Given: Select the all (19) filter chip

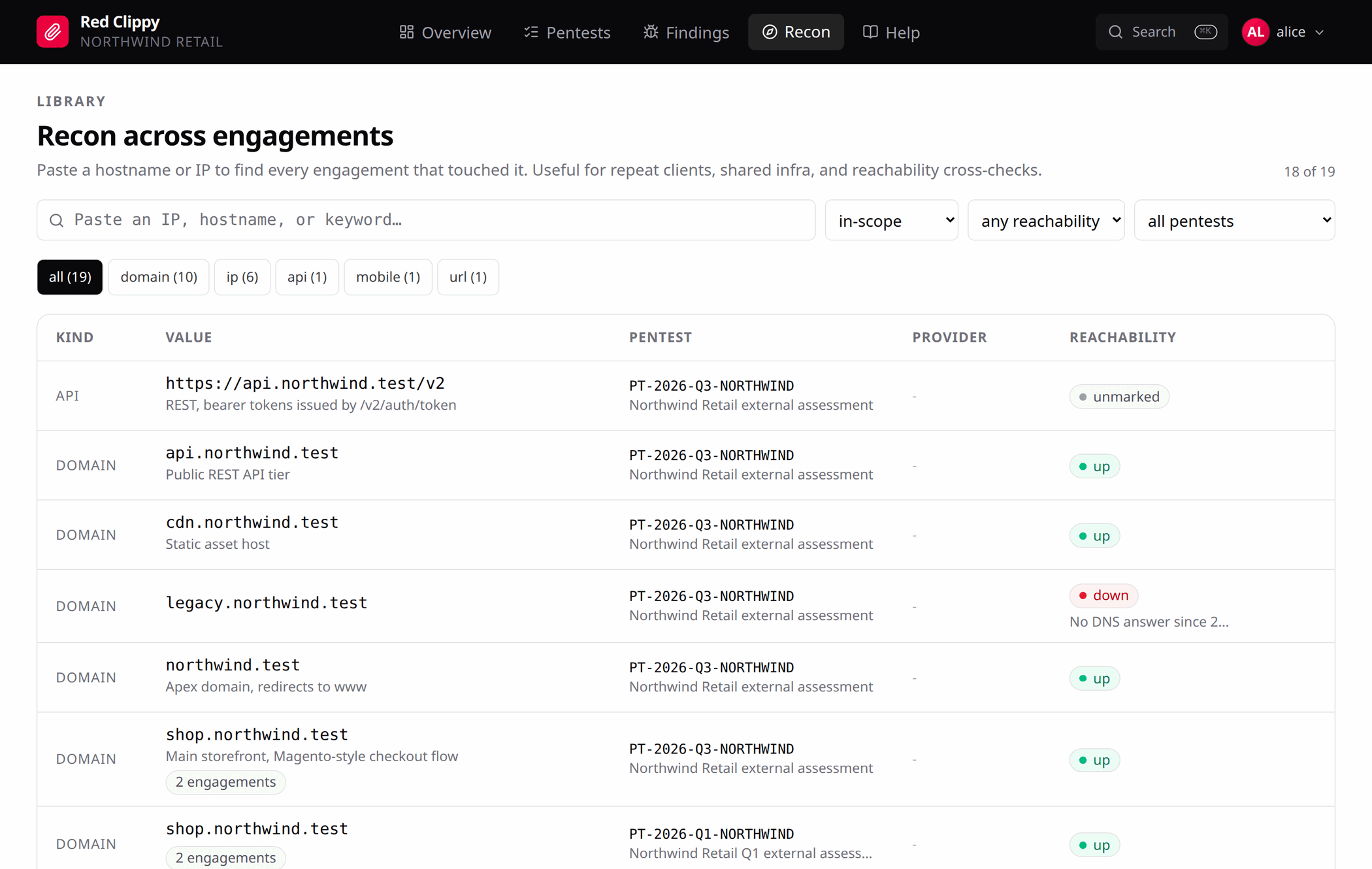Looking at the screenshot, I should pos(70,277).
